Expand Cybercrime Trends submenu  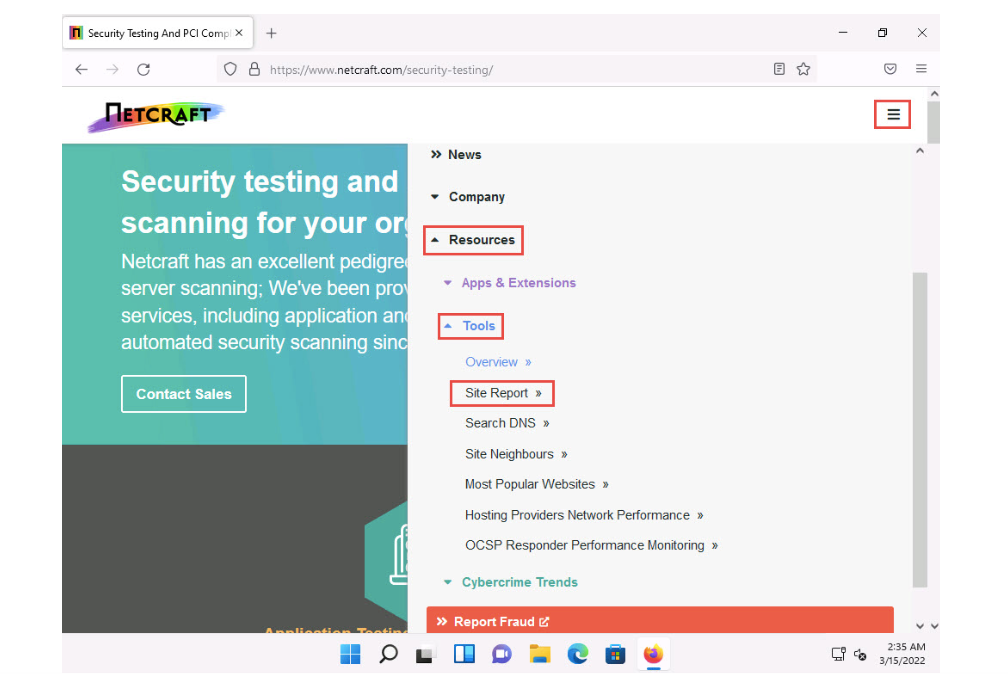click(511, 582)
